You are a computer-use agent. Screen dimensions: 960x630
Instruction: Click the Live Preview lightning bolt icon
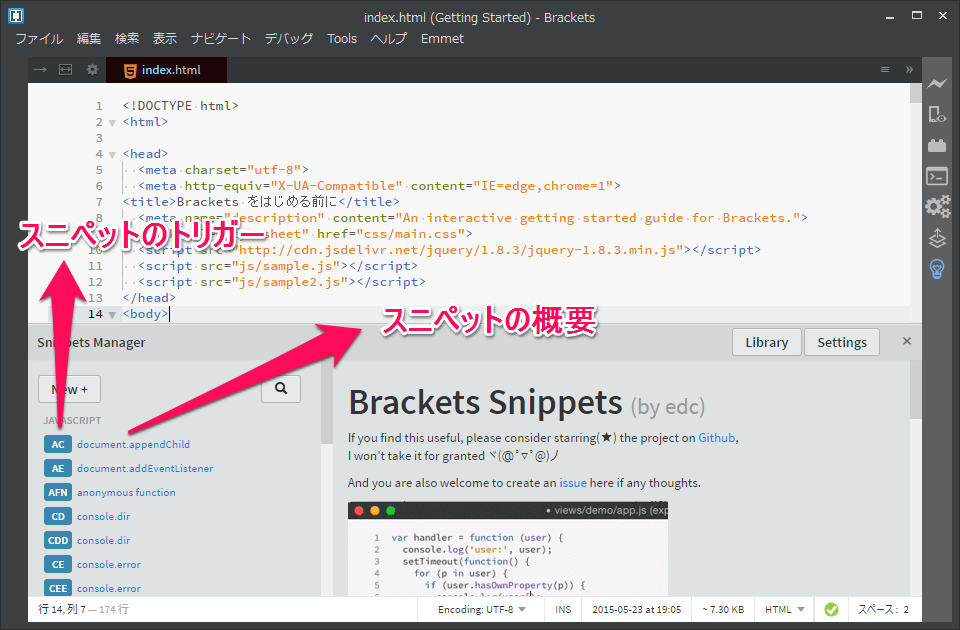(x=937, y=83)
